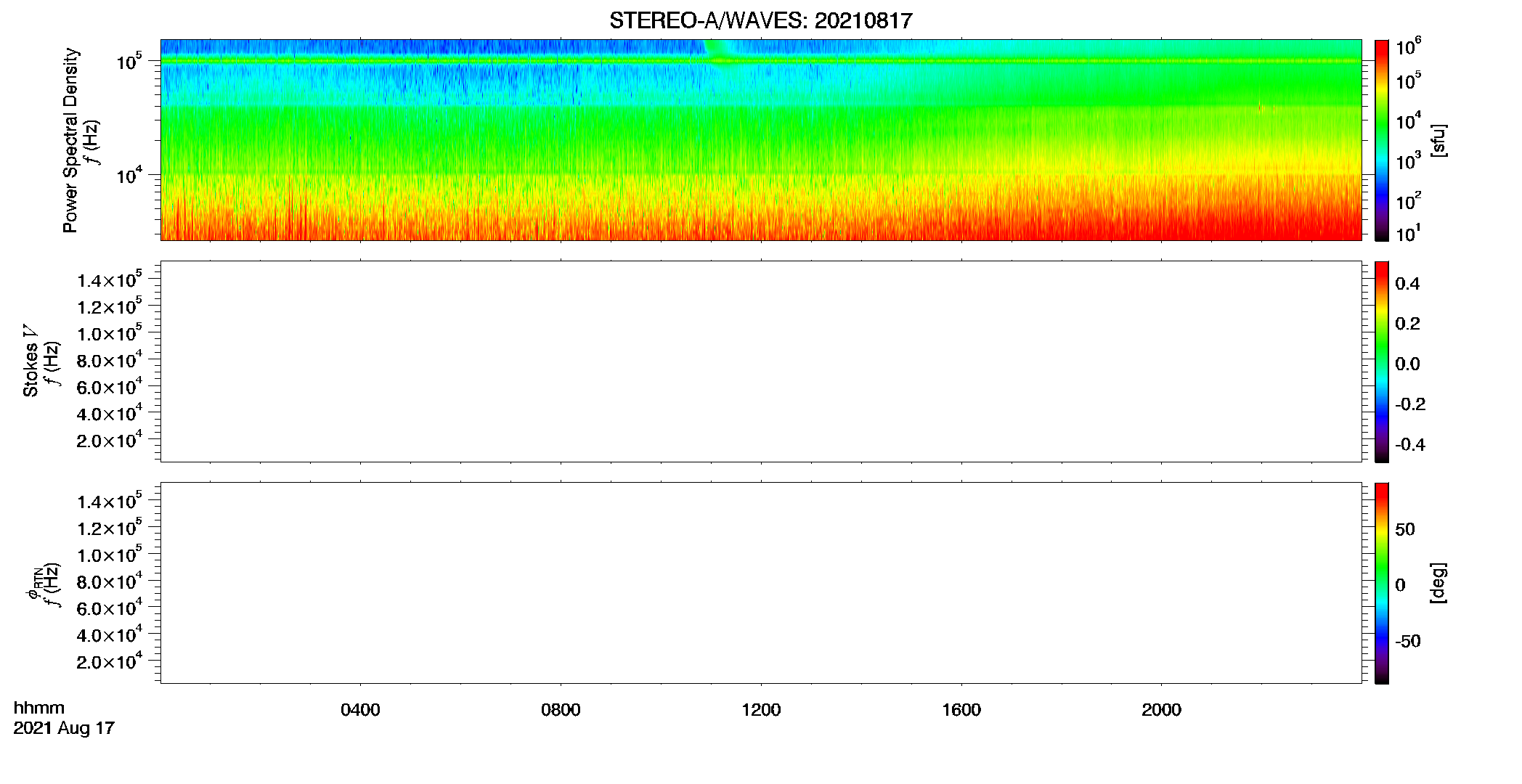Select the 1200 time tick label
The image size is (1522, 784).
click(x=761, y=710)
